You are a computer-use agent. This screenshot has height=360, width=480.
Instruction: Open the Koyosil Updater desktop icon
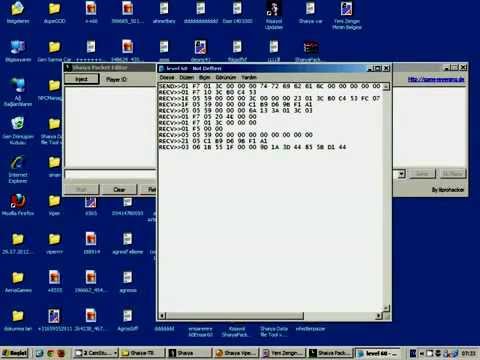coord(274,15)
